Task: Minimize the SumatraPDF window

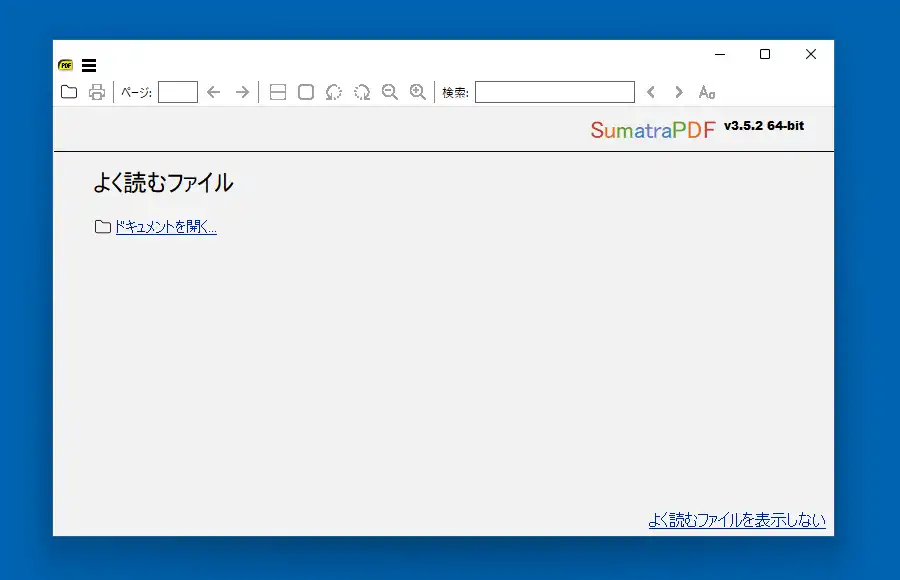Action: [720, 54]
